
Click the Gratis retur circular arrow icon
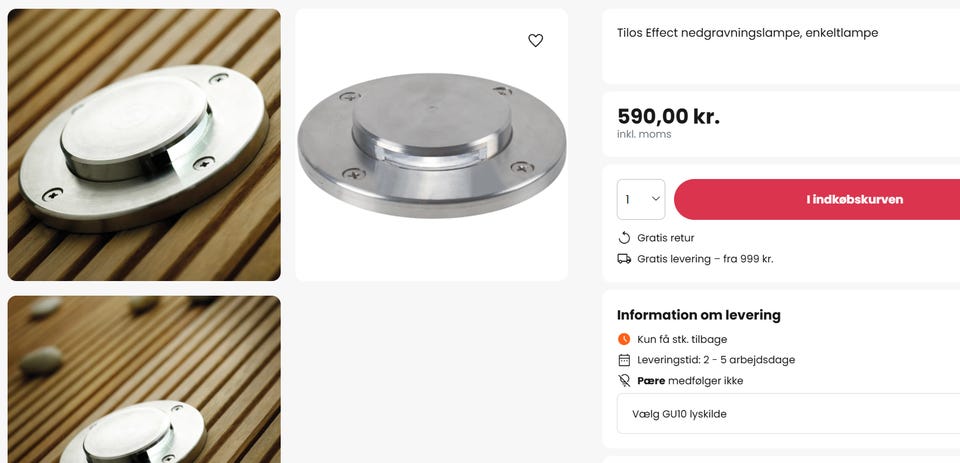(624, 238)
